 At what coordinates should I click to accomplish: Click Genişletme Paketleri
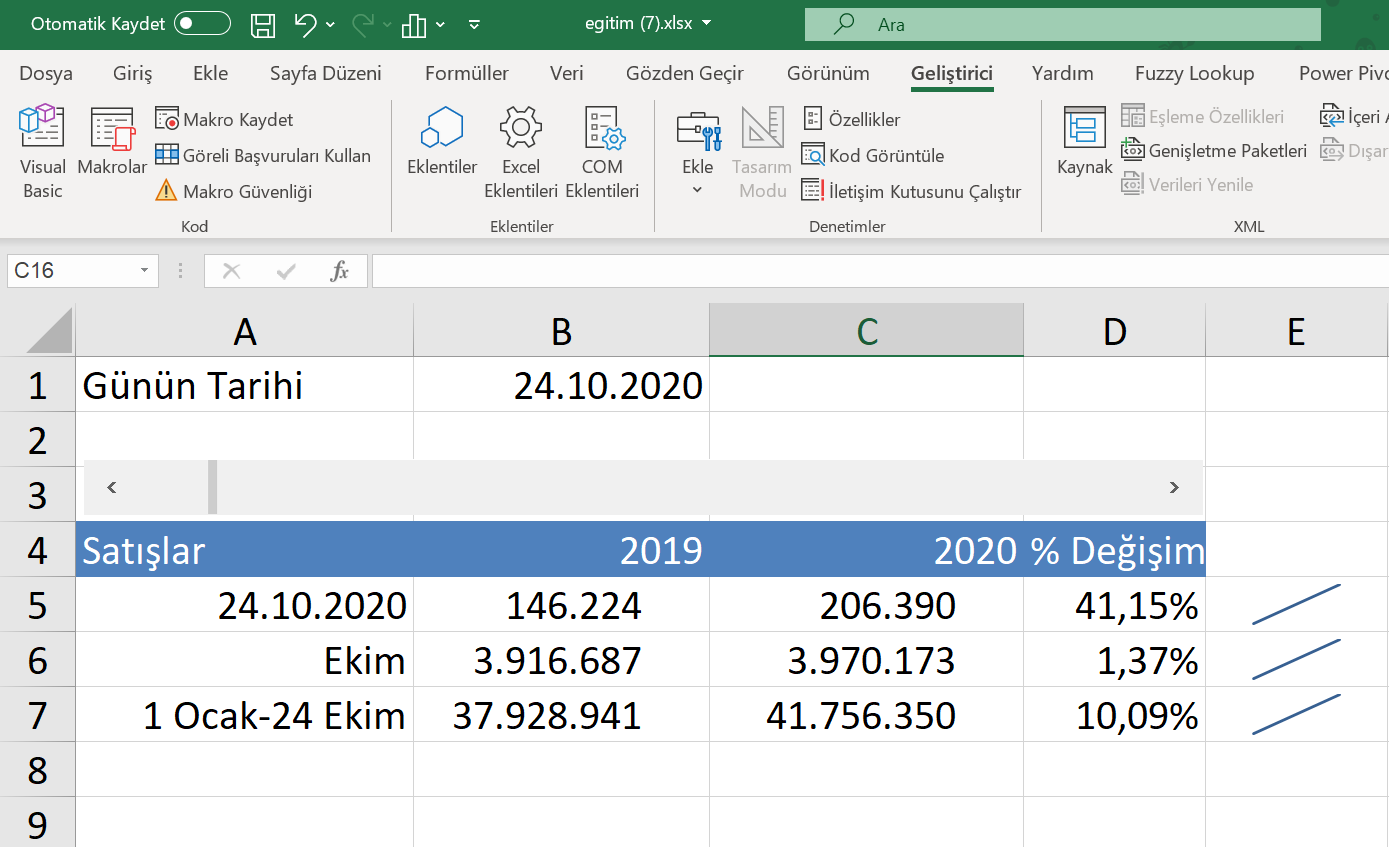click(1214, 151)
